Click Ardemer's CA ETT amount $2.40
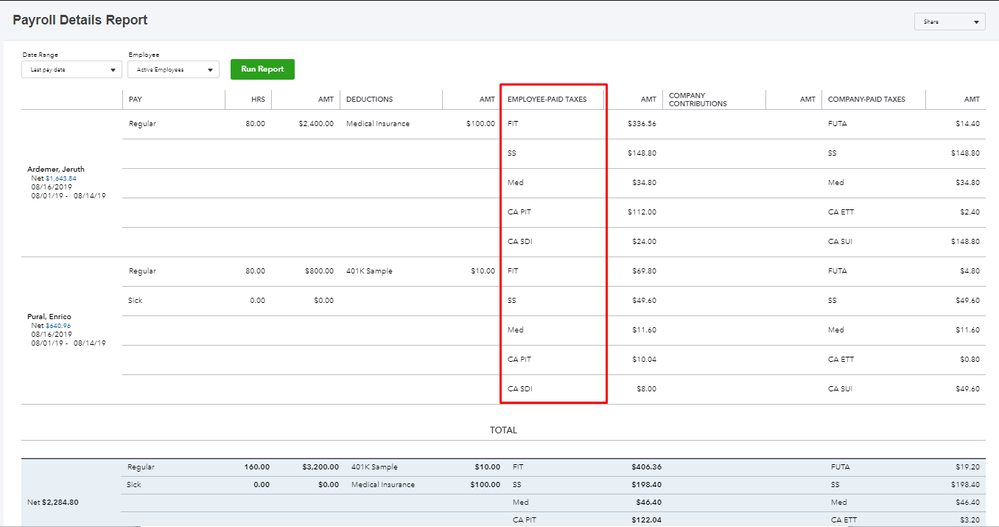This screenshot has height=527, width=999. click(970, 212)
